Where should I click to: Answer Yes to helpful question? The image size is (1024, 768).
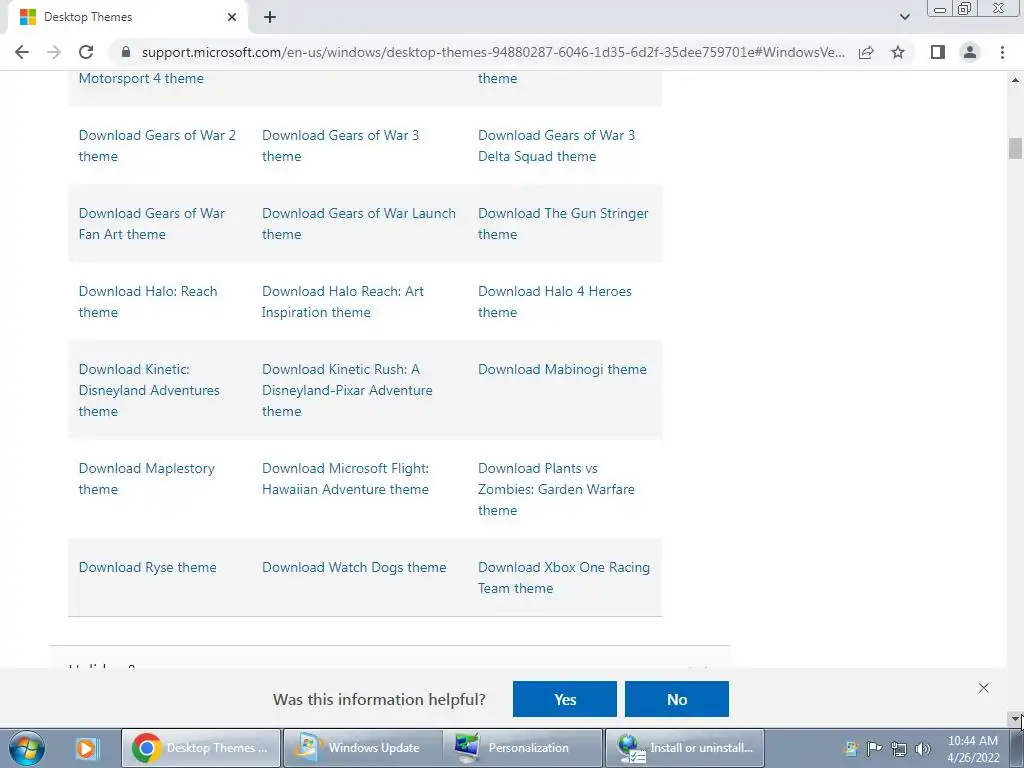[565, 699]
